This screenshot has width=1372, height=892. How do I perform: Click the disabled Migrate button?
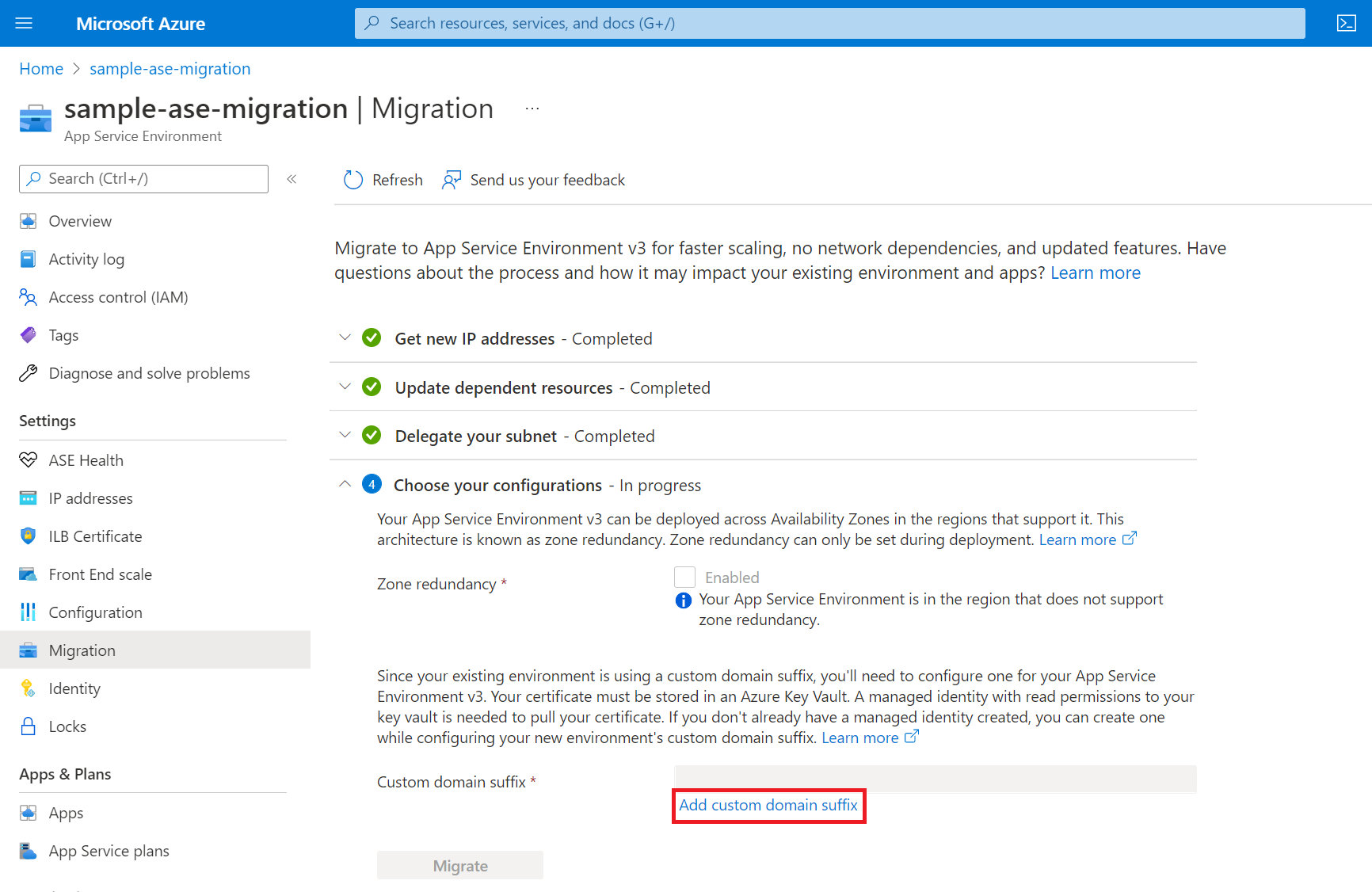point(460,866)
